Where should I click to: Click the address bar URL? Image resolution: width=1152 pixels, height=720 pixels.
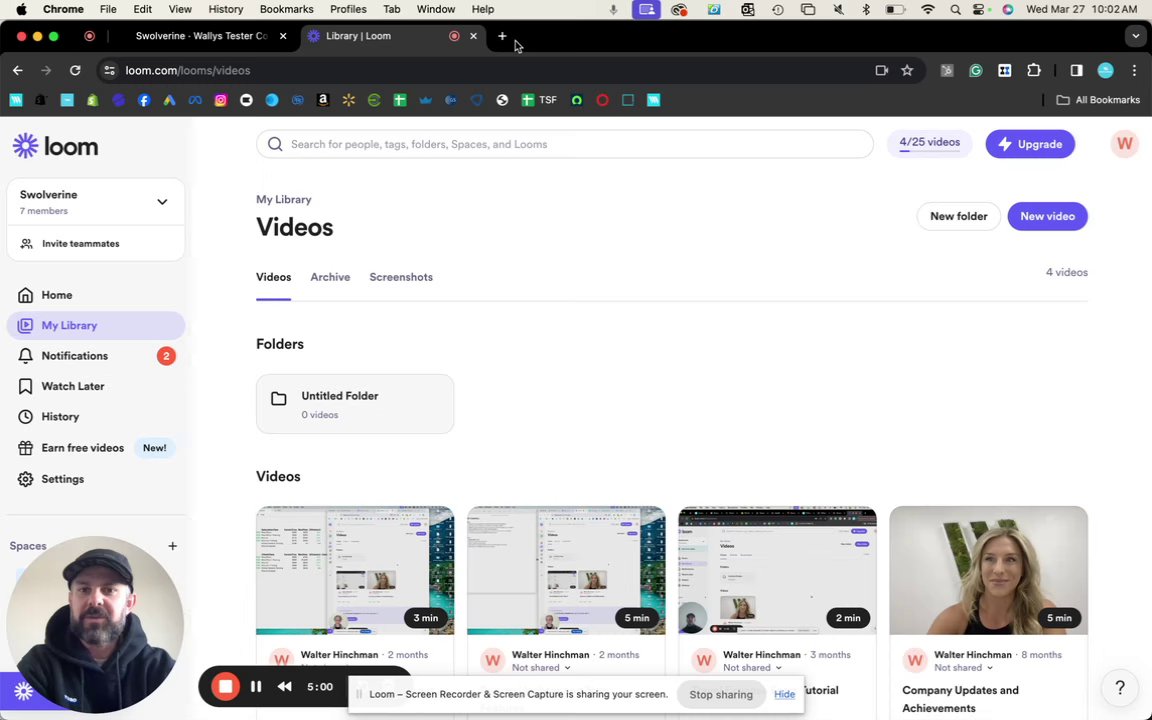187,71
